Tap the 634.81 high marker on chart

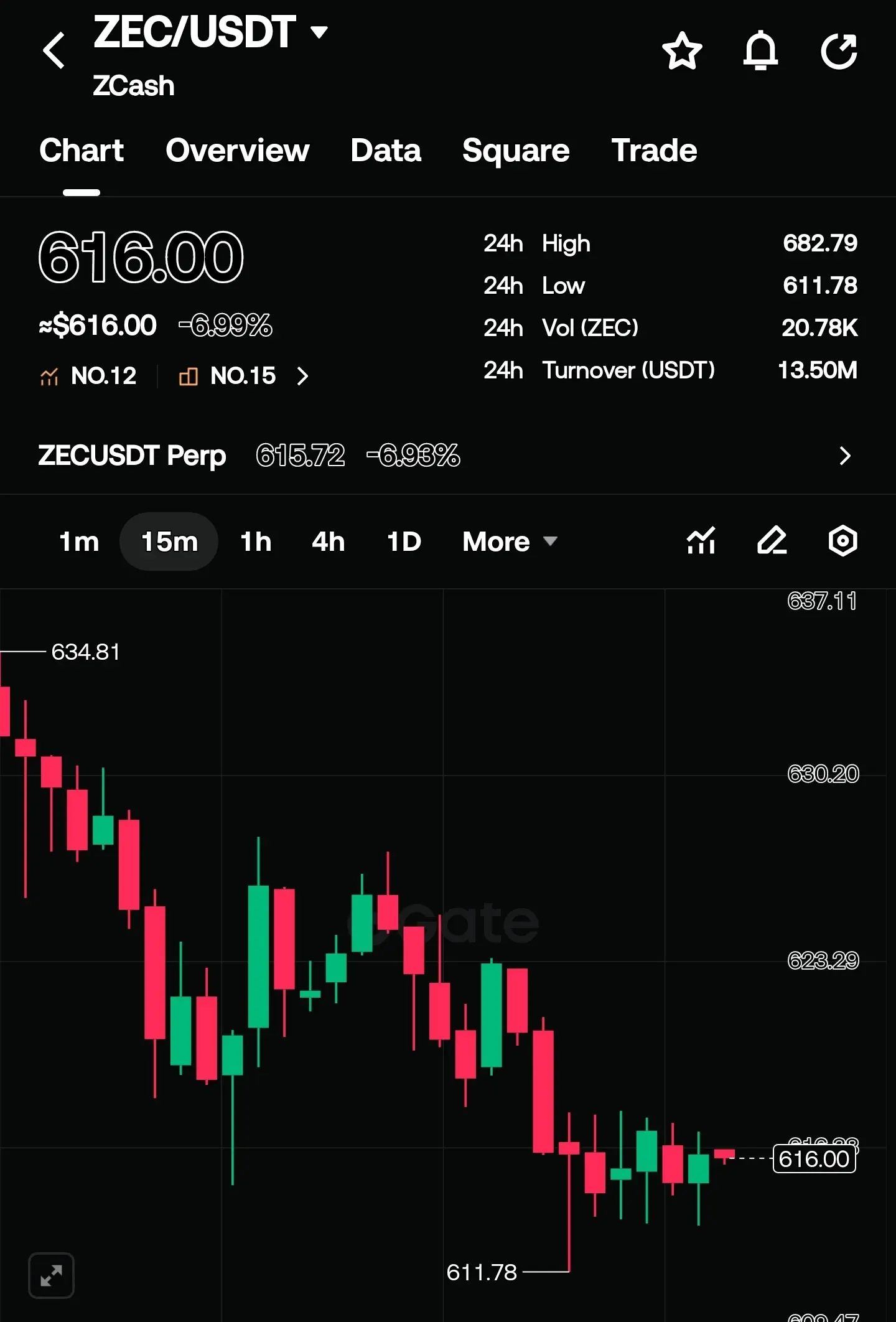(85, 652)
